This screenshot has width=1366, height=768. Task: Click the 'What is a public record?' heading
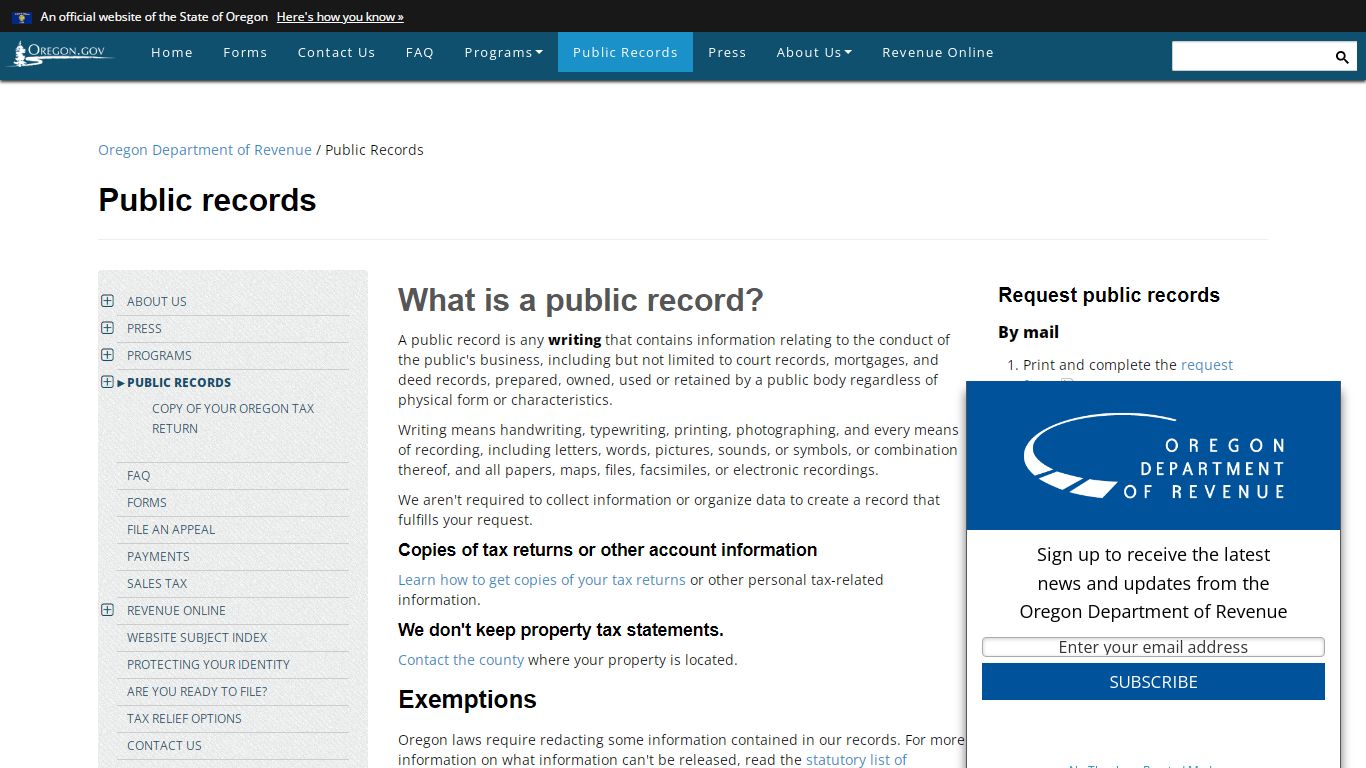tap(581, 300)
